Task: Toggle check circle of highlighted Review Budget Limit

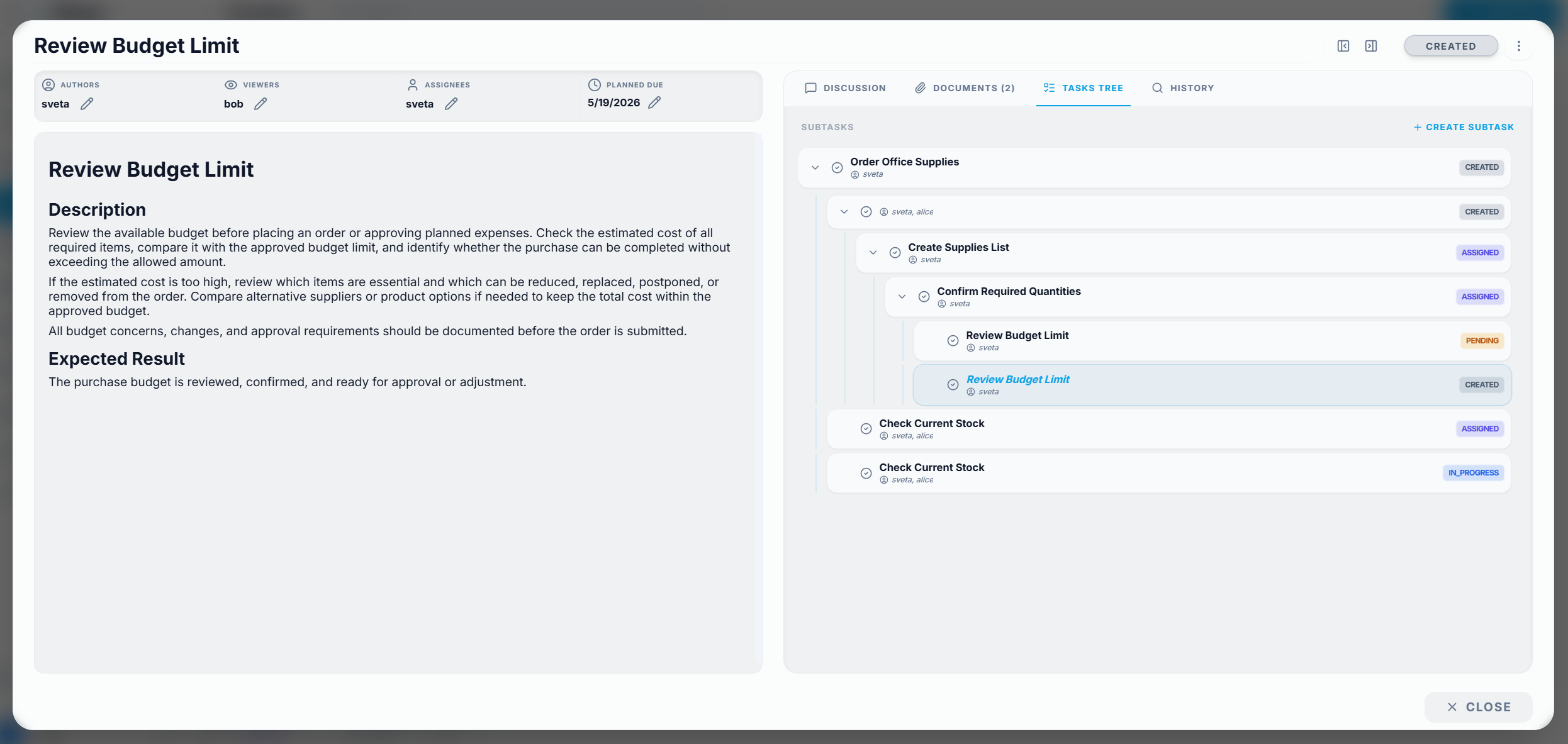Action: [x=953, y=385]
